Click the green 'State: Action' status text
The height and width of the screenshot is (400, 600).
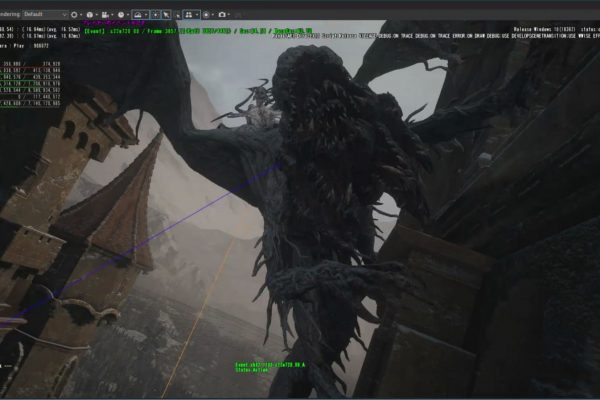(x=252, y=370)
